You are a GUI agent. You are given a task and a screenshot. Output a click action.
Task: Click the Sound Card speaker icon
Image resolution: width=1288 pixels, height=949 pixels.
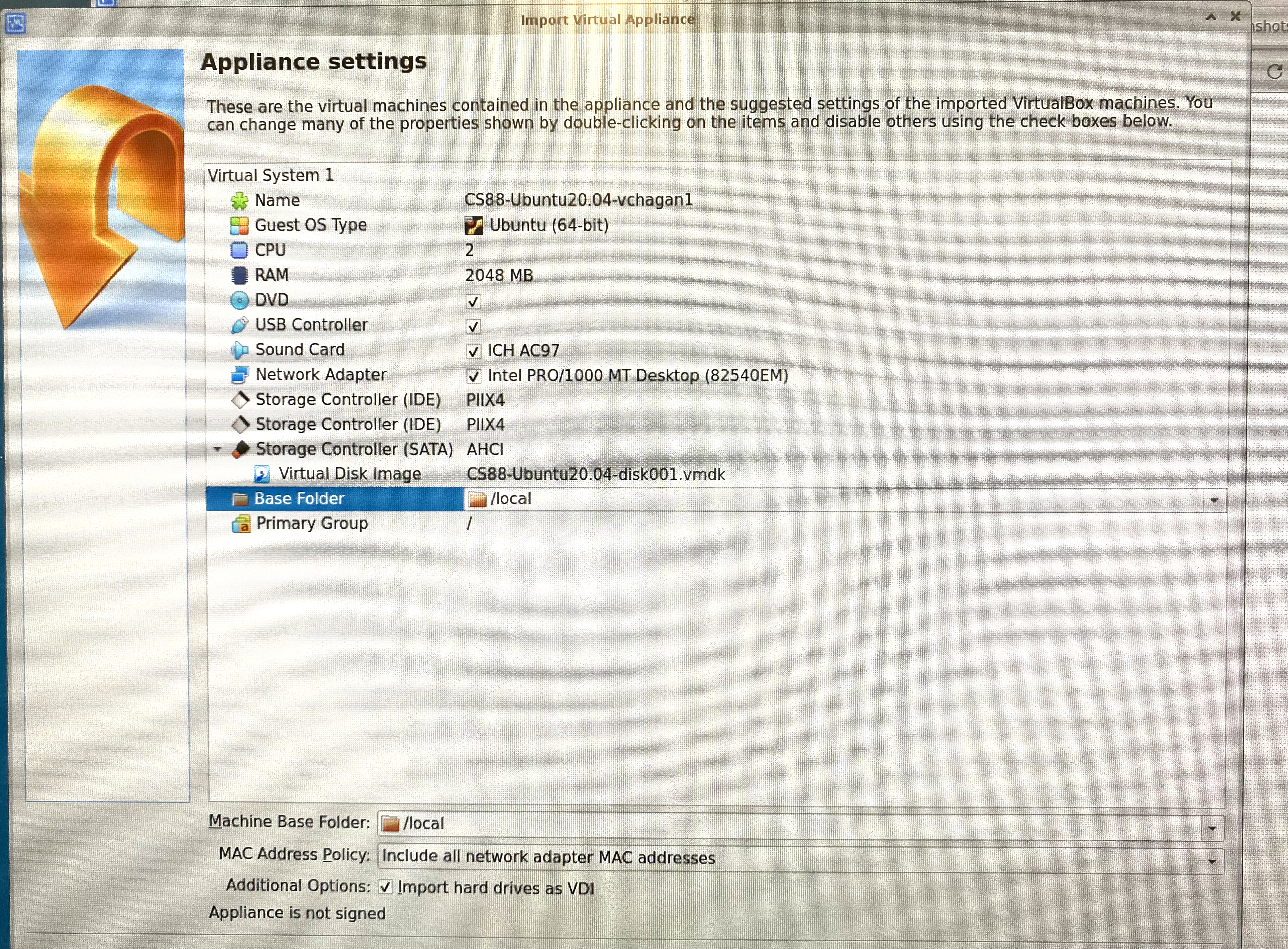pos(239,350)
